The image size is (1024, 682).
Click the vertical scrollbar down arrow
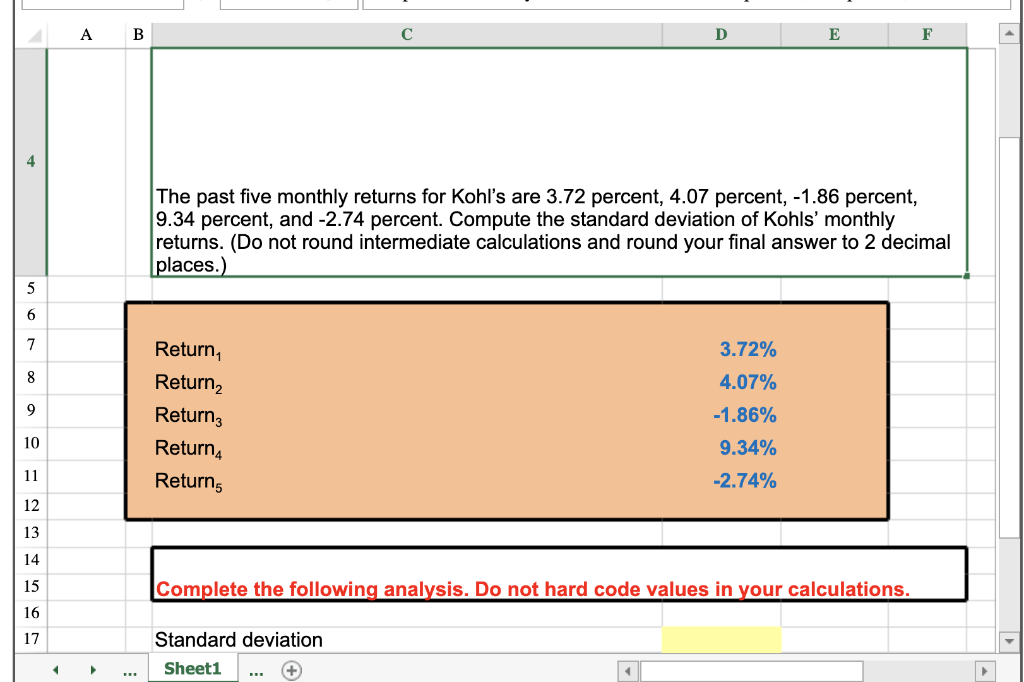(1009, 640)
